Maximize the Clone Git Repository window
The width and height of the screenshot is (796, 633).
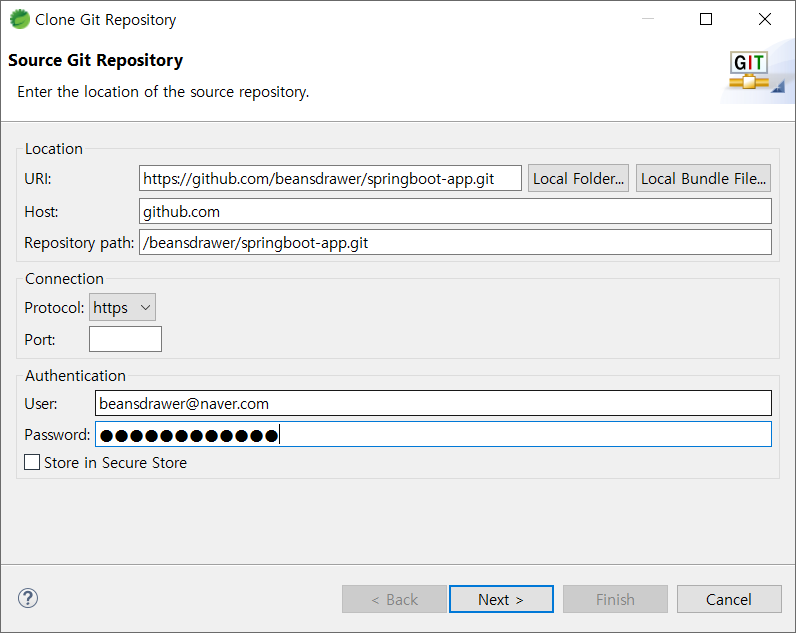[x=706, y=19]
